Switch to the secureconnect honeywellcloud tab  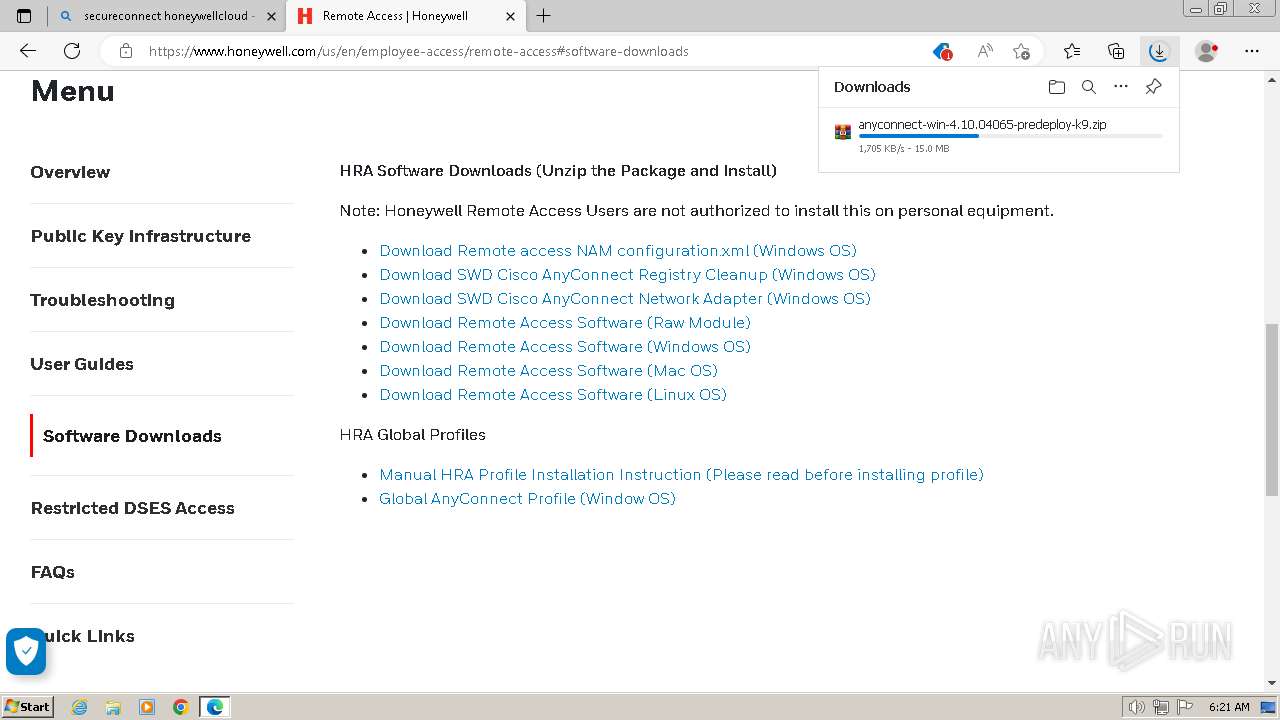[x=167, y=16]
